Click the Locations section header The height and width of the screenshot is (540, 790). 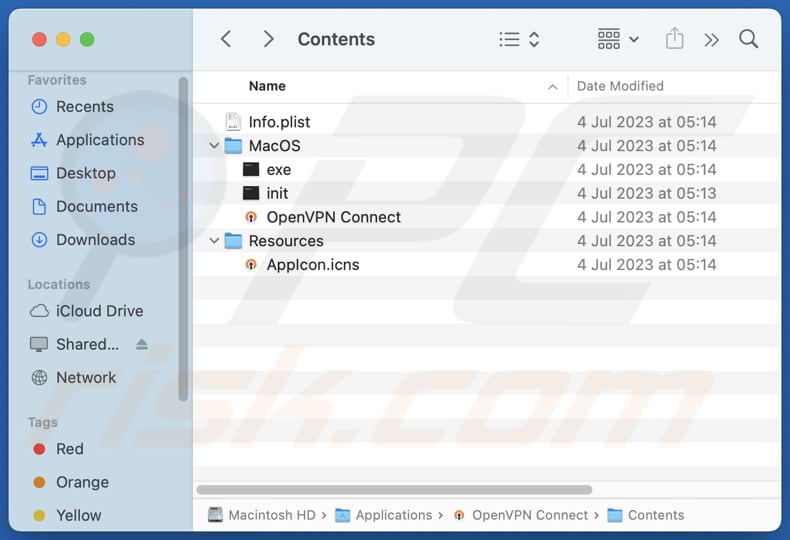tap(58, 285)
